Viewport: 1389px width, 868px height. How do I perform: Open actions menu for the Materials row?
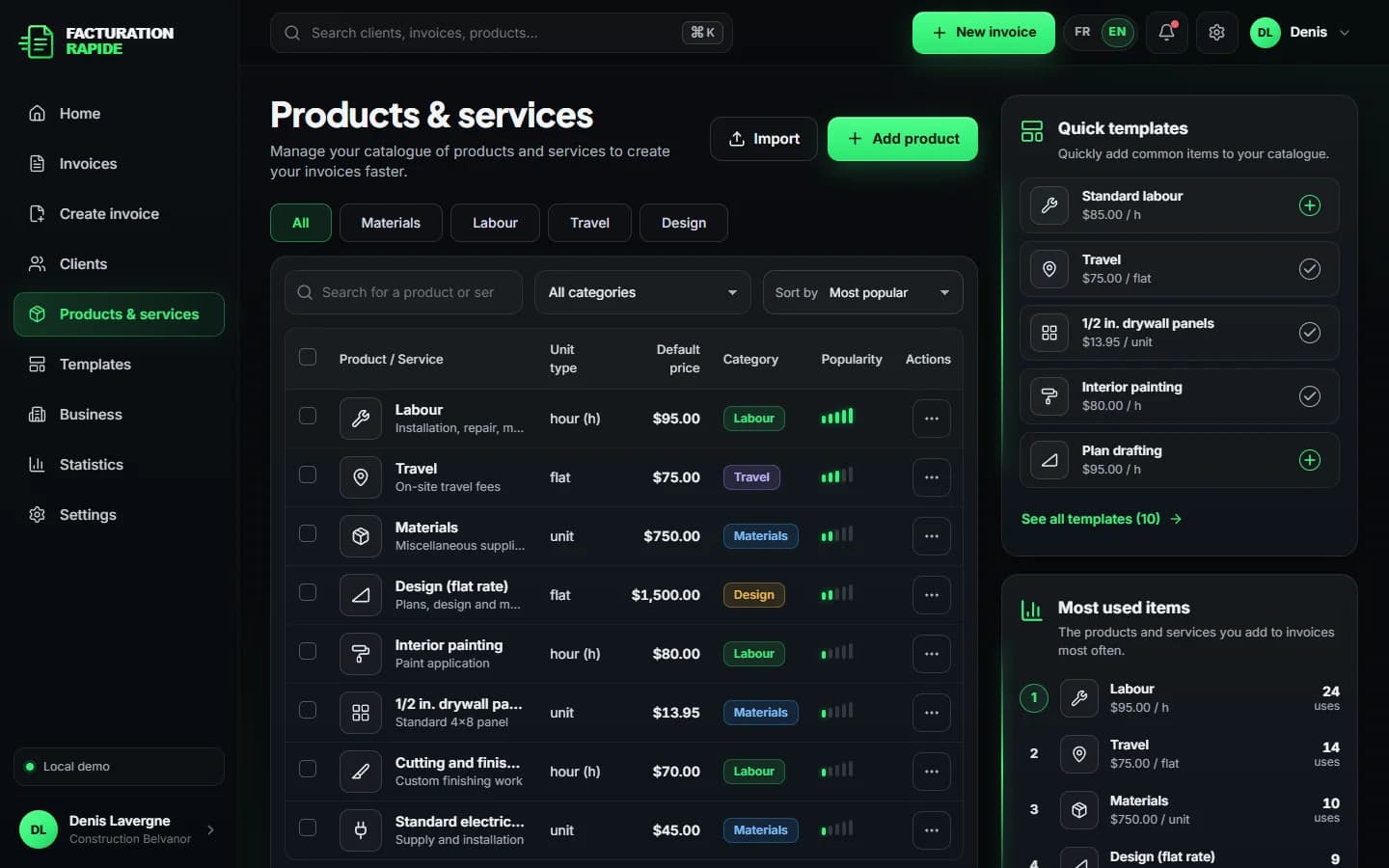point(931,536)
